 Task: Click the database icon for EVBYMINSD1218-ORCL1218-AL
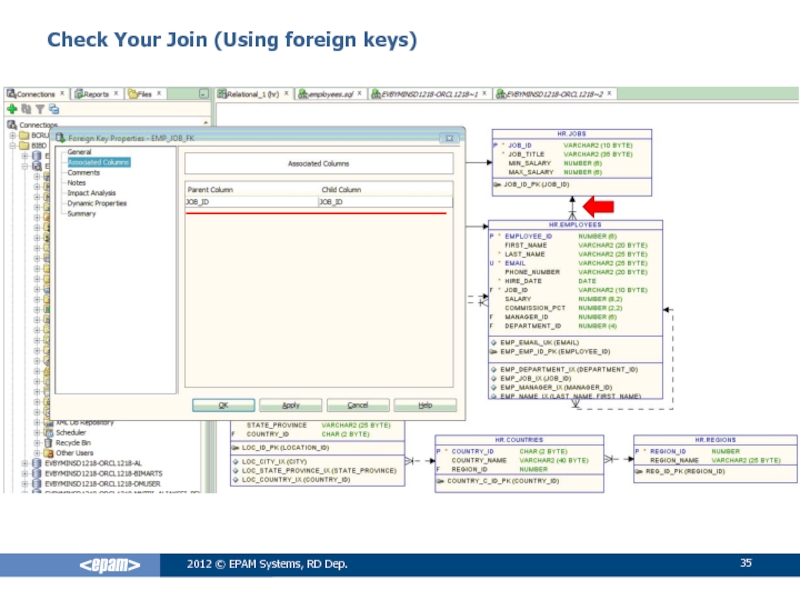[x=37, y=463]
